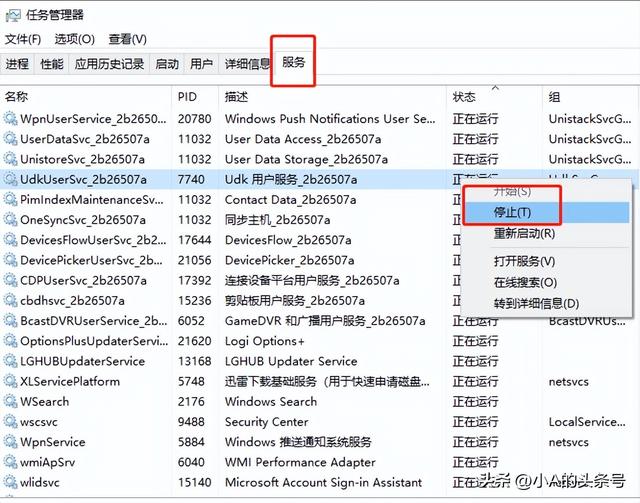Open the 查看(V) menu
640x503 pixels.
pos(127,39)
